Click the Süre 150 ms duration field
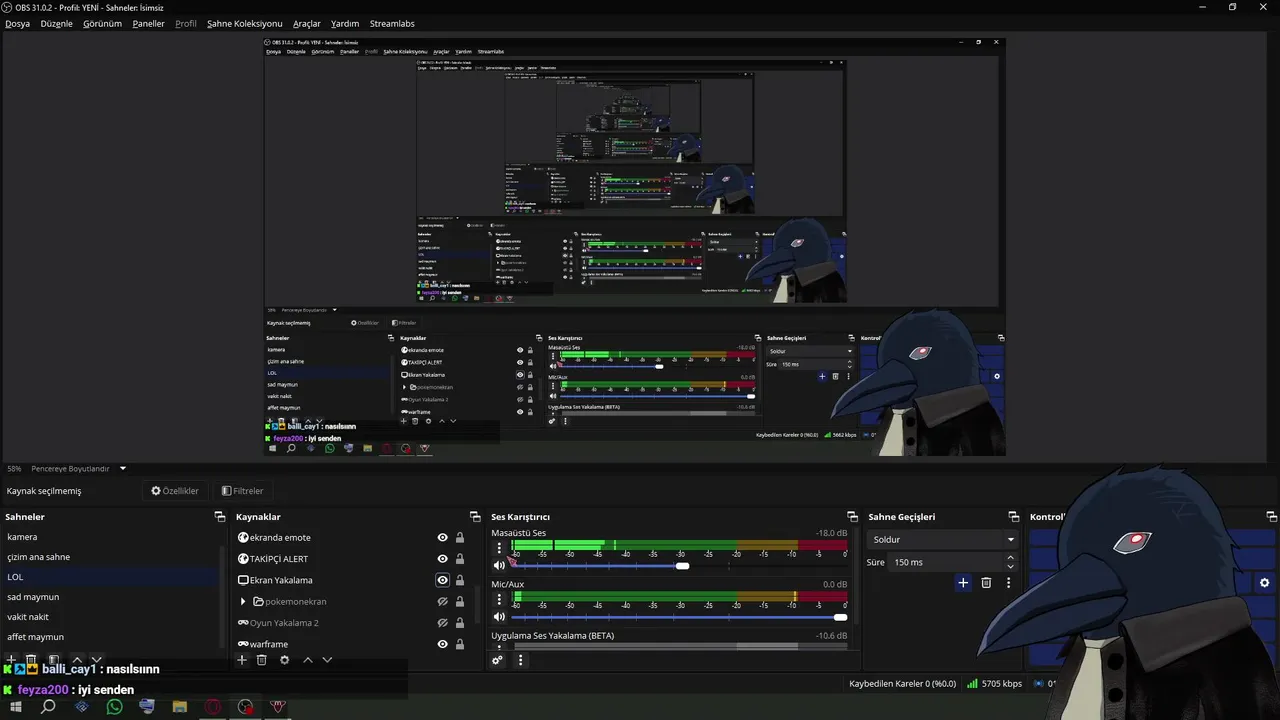 tap(946, 562)
